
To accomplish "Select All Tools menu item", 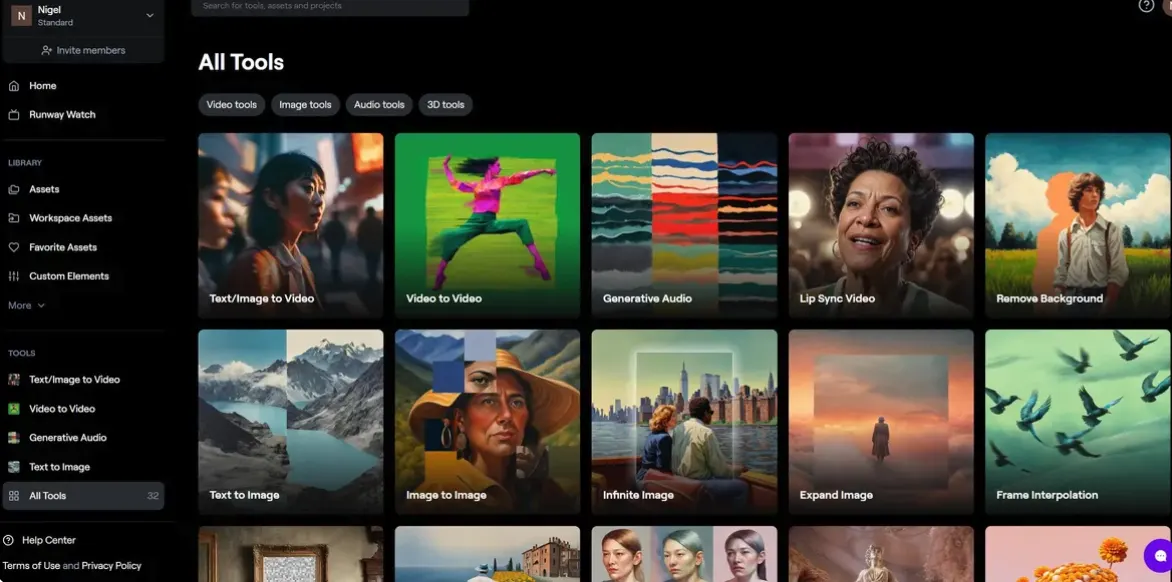I will point(83,496).
